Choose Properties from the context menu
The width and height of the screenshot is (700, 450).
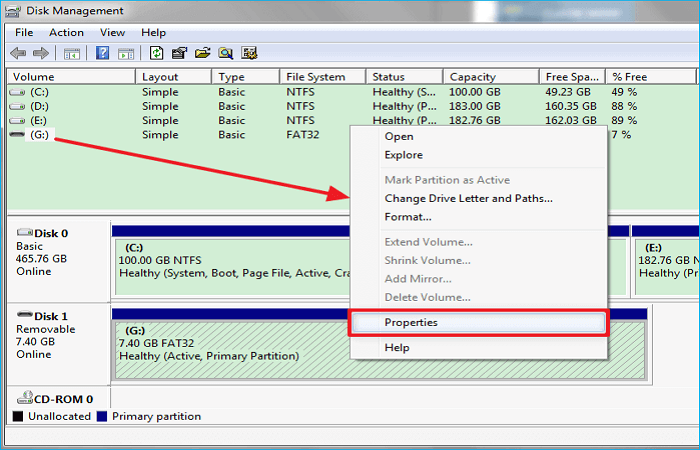(411, 323)
